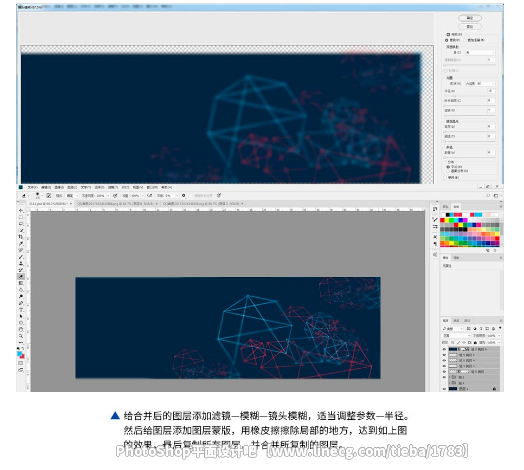
Task: Click the Change Screen Mode icon
Action: coord(21,370)
